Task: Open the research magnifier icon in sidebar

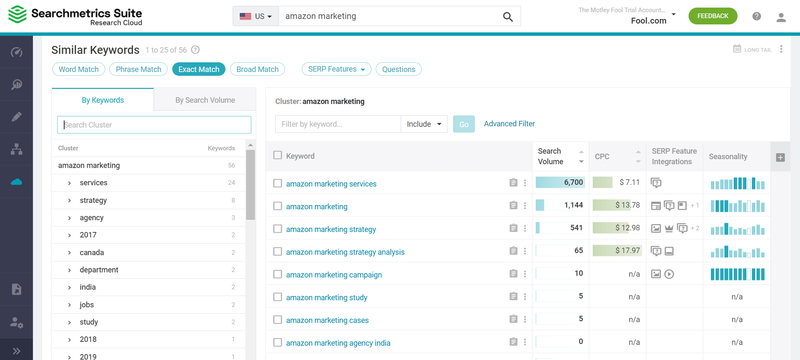Action: coord(16,85)
